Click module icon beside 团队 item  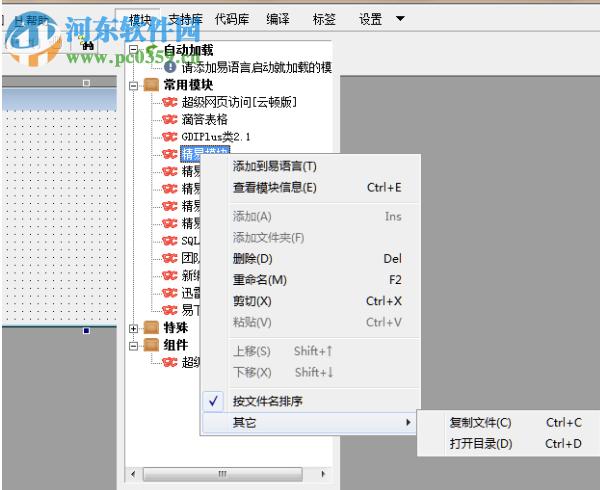point(170,258)
